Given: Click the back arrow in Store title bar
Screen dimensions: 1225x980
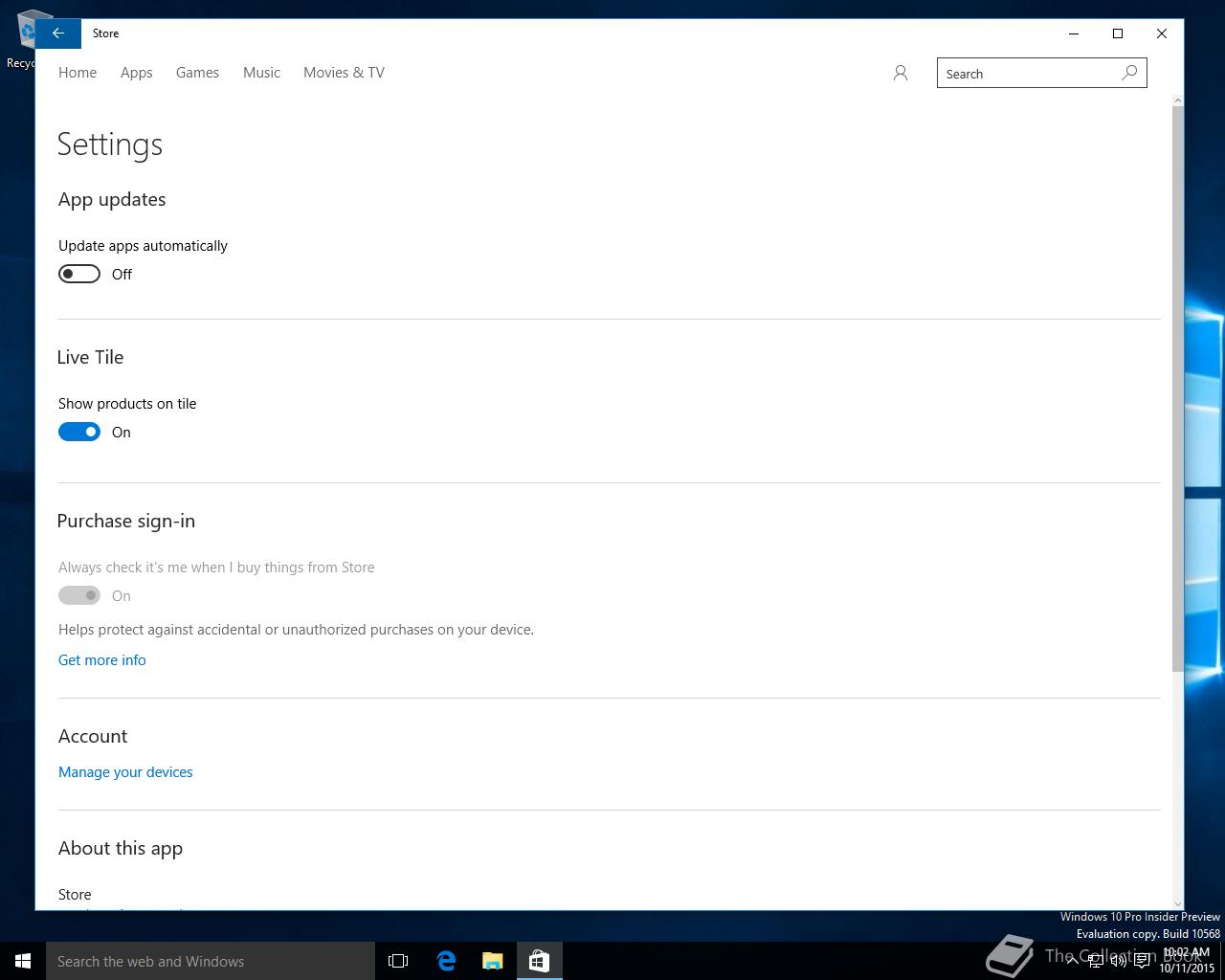Looking at the screenshot, I should (x=58, y=33).
